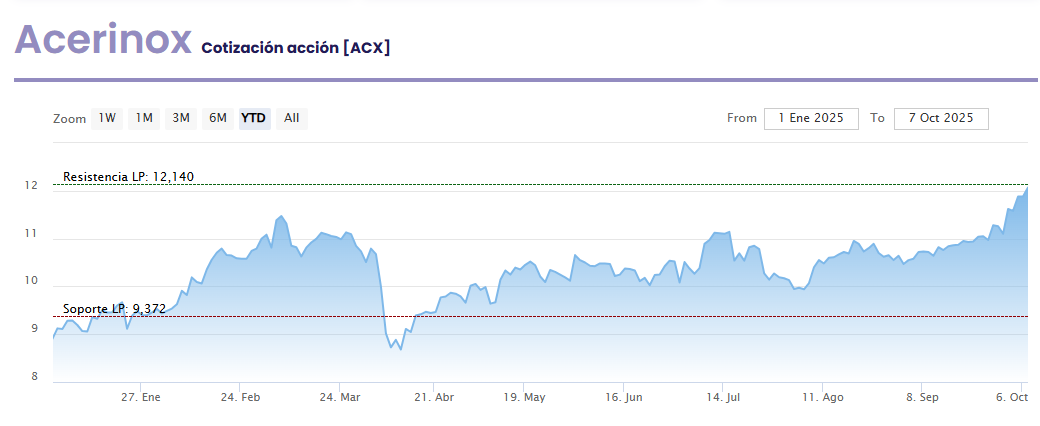Click the From date field
The width and height of the screenshot is (1040, 426).
click(811, 118)
